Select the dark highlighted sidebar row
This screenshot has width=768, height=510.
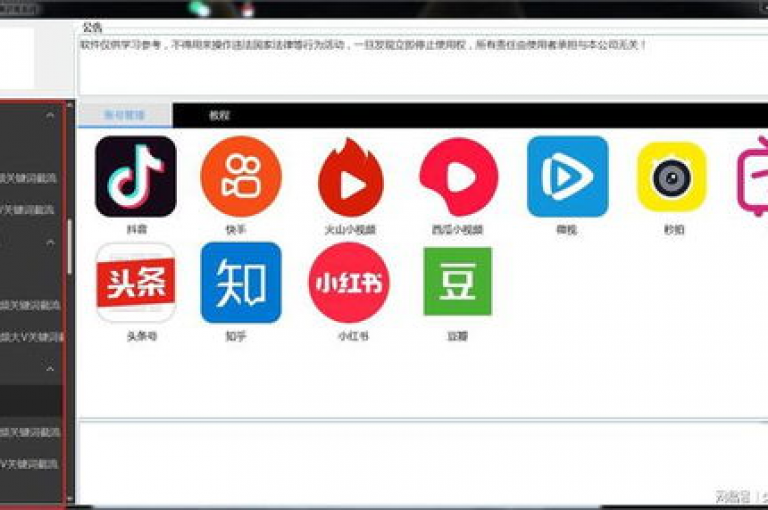pos(31,401)
